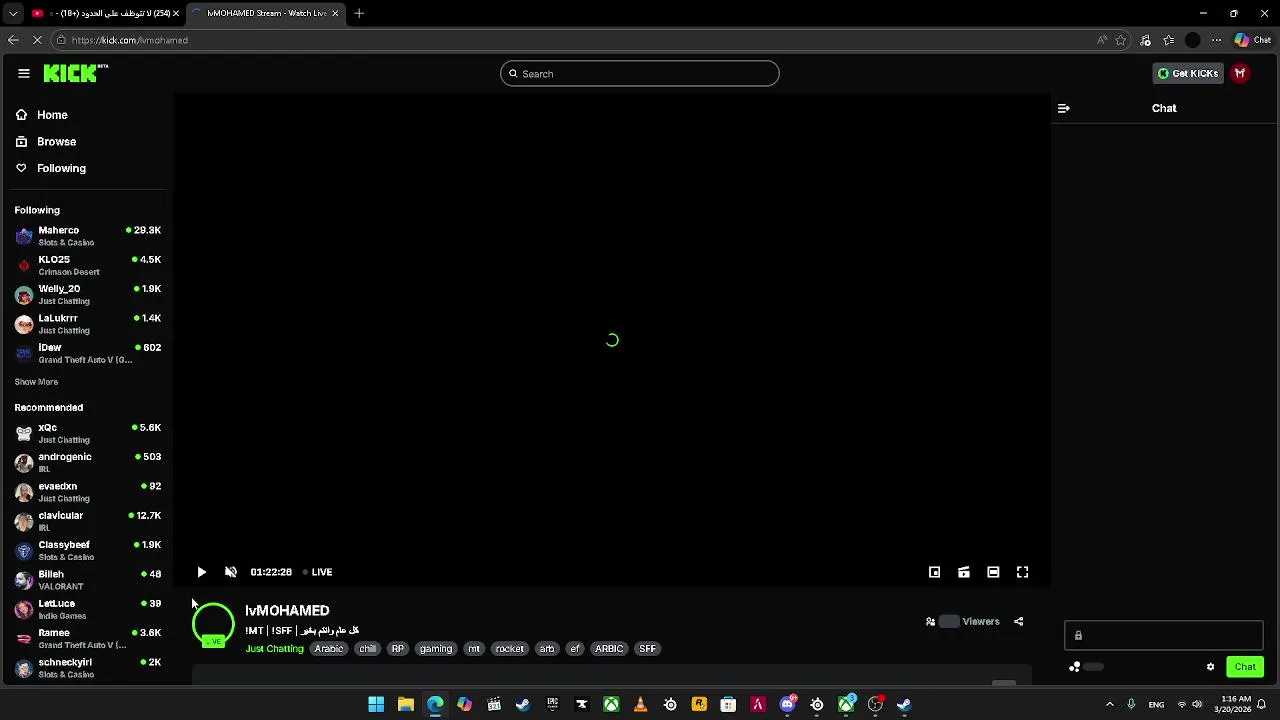Open the channel points icon below chat
This screenshot has width=1280, height=720.
click(1075, 667)
